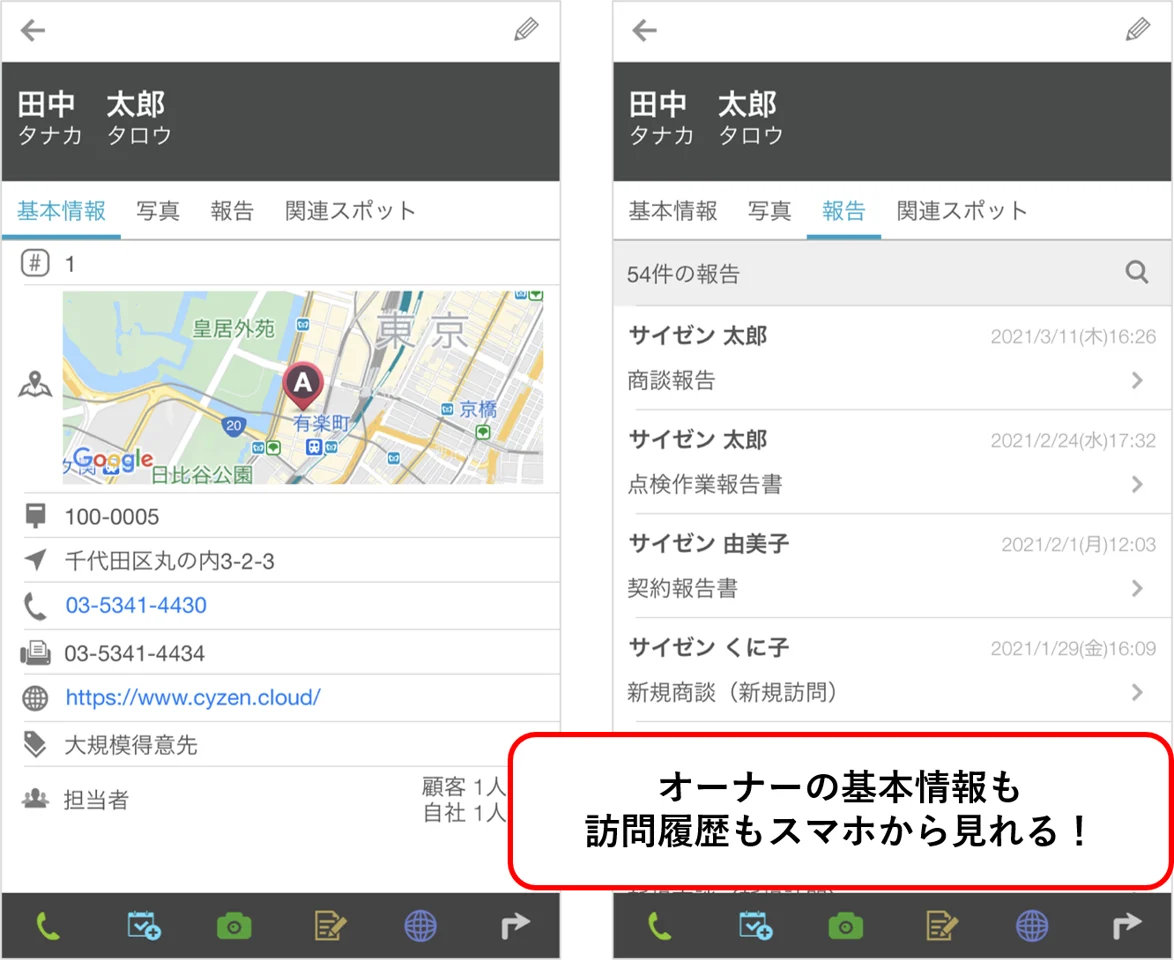Open the 契約報告書 row chevron
Viewport: 1174px width, 960px height.
pos(1137,589)
